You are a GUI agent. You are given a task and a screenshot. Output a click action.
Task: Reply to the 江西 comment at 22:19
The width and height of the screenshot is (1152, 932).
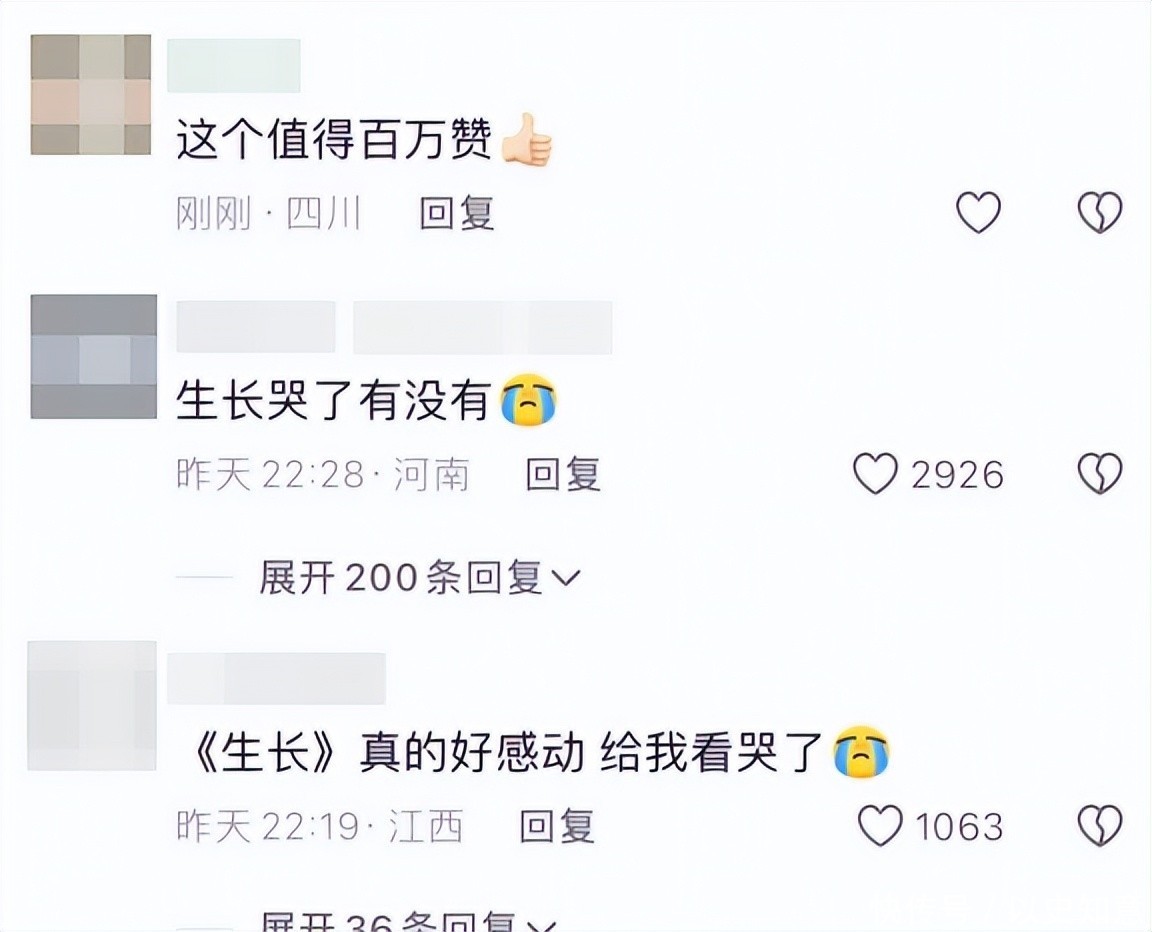[x=556, y=827]
